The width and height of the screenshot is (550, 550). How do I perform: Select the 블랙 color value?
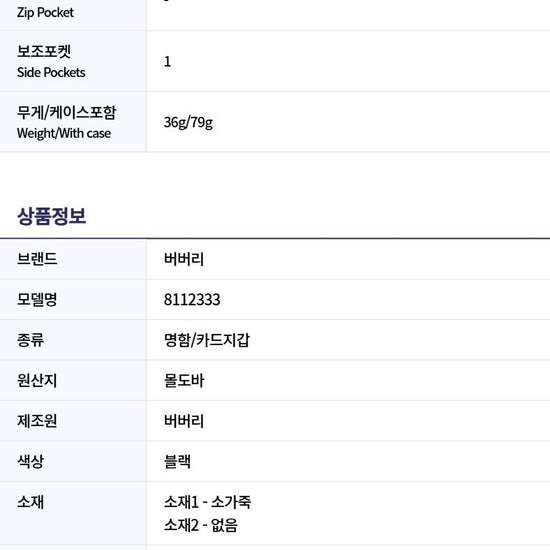(177, 461)
